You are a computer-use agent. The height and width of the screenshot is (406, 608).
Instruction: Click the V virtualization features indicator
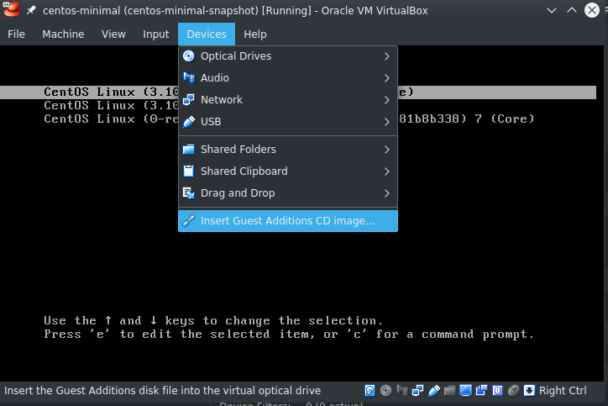tap(497, 390)
